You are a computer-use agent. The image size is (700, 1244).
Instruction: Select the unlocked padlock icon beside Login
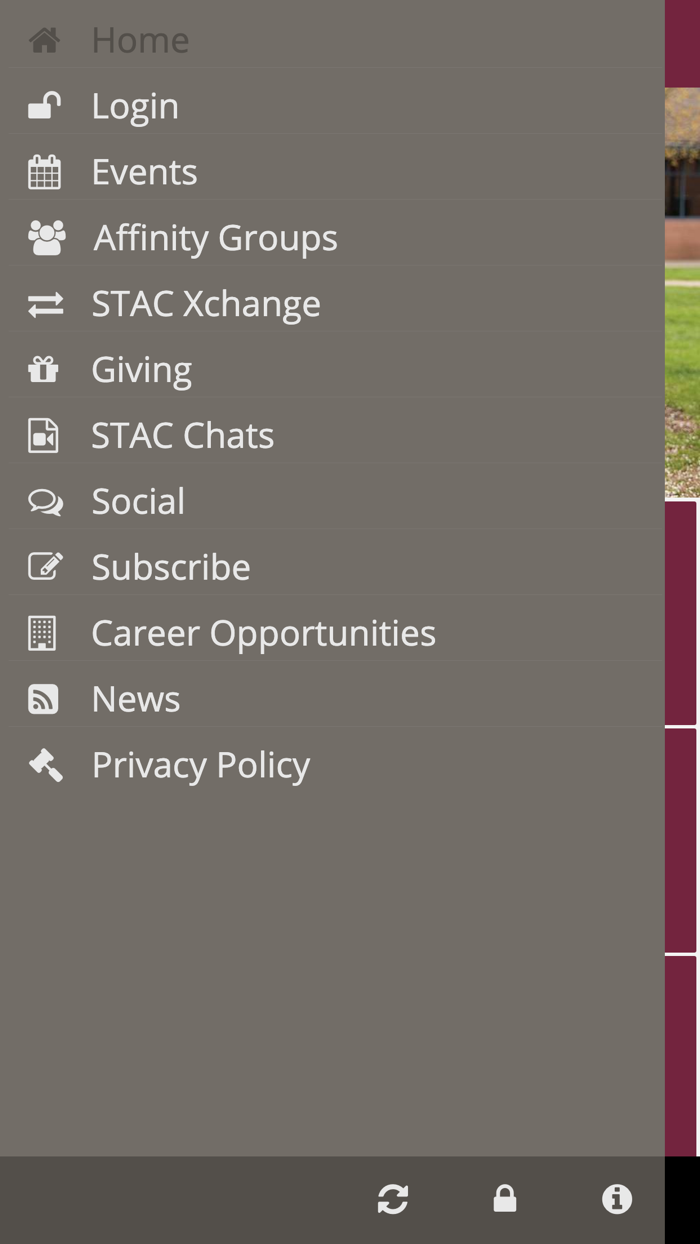point(44,104)
